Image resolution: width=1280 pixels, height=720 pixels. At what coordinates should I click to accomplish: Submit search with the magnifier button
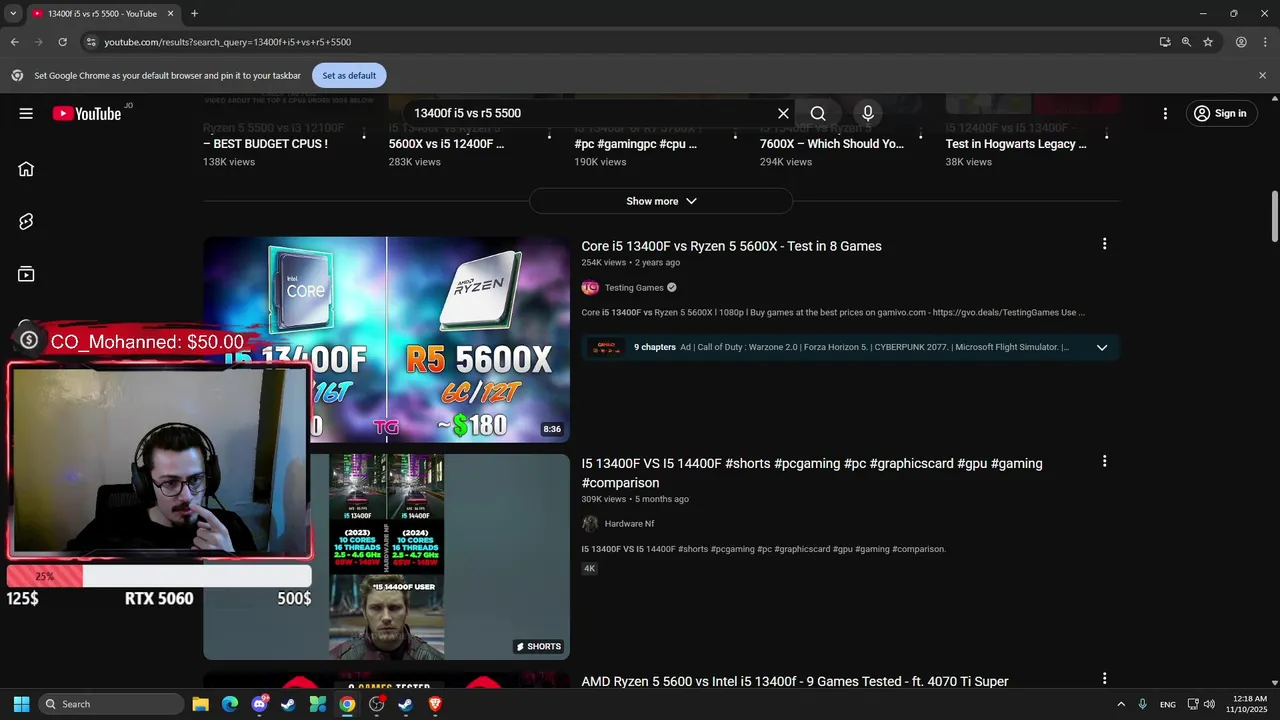818,113
